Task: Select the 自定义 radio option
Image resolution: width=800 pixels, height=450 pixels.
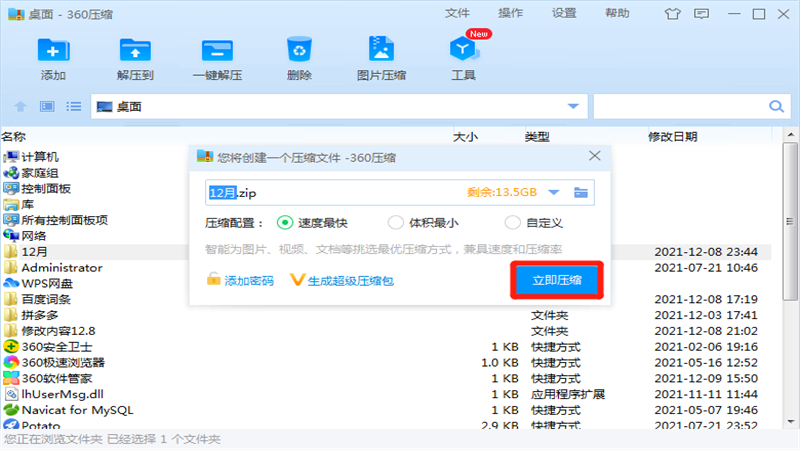Action: click(513, 223)
